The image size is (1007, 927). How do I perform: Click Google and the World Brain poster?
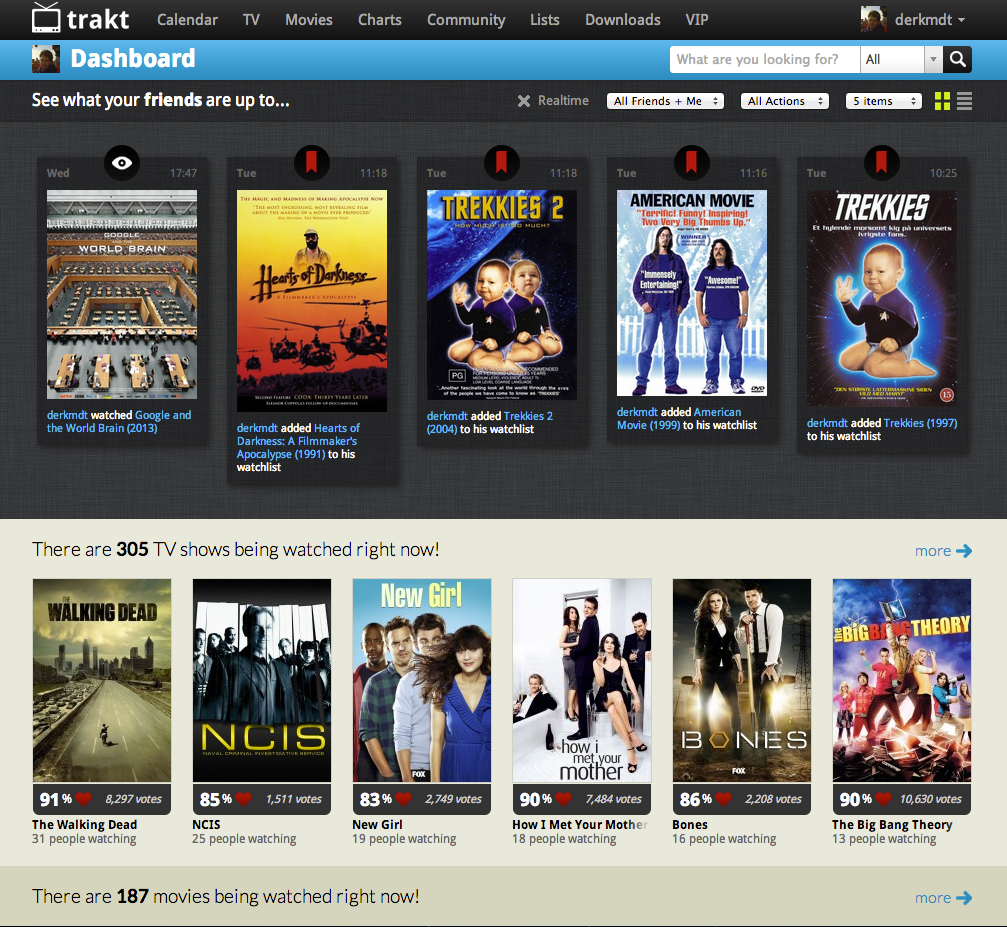122,294
